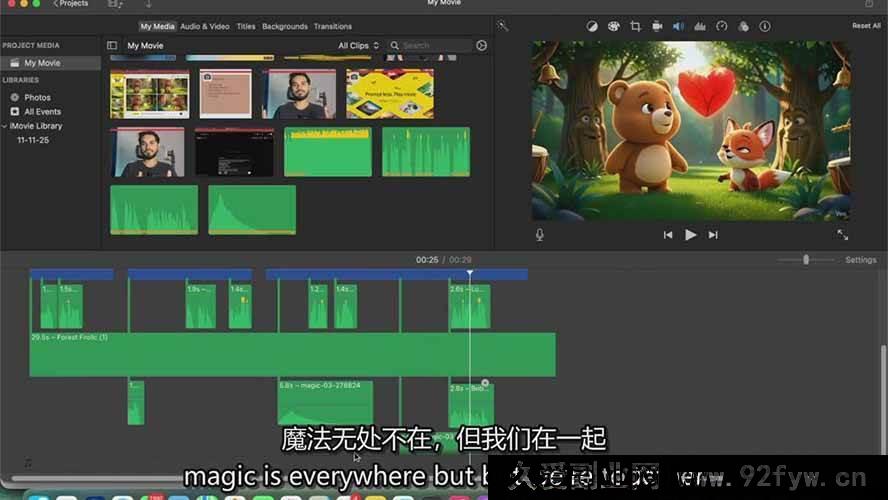This screenshot has height=500, width=888.
Task: Start voiceover recording with the microphone
Action: (540, 234)
